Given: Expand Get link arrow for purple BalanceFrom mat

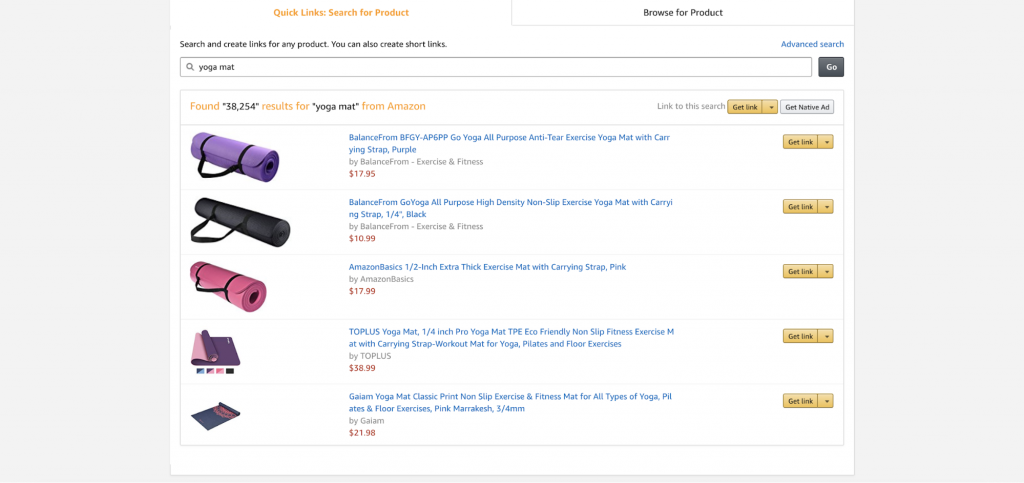Looking at the screenshot, I should click(826, 142).
